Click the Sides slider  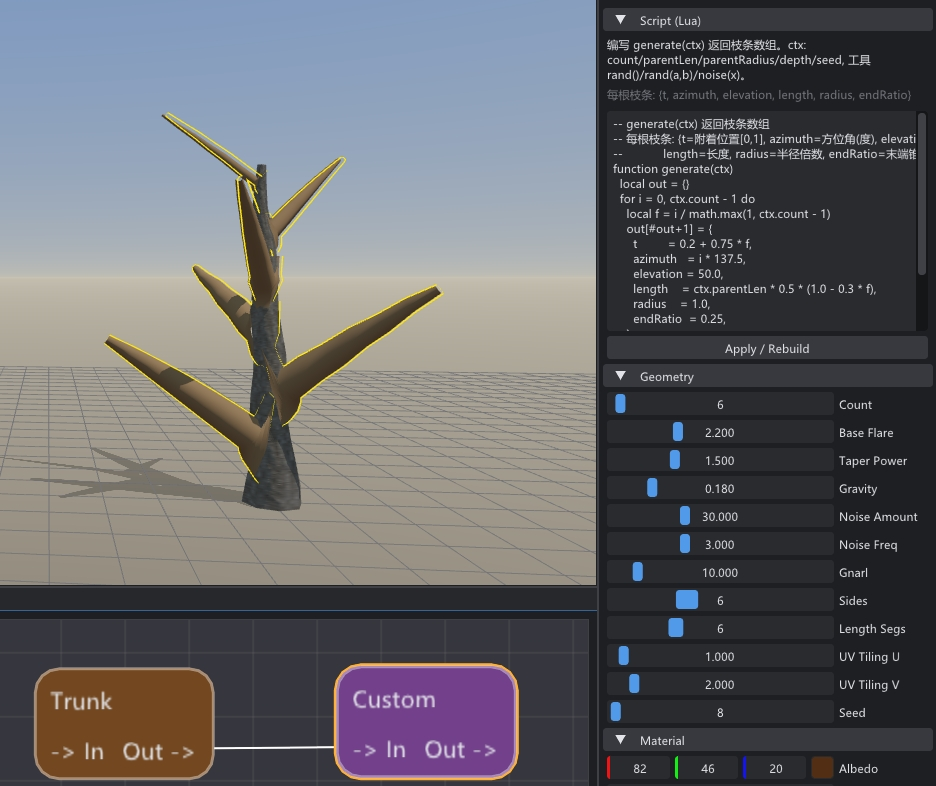tap(720, 600)
